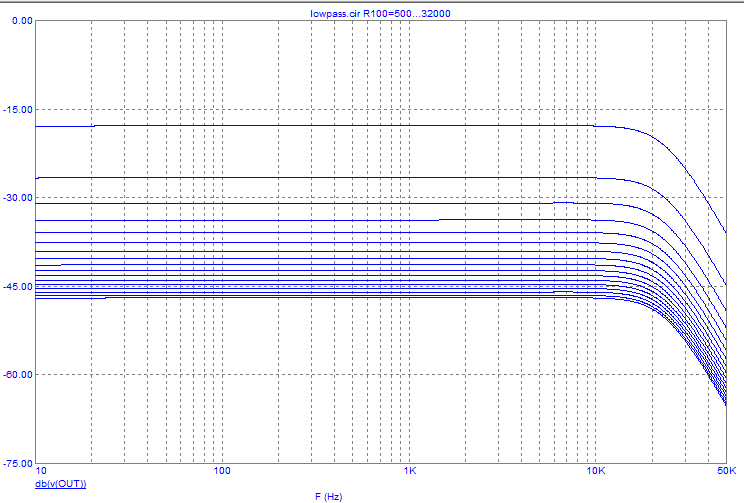The height and width of the screenshot is (503, 744).
Task: Click the 10K x-axis tick label
Action: pyautogui.click(x=596, y=472)
